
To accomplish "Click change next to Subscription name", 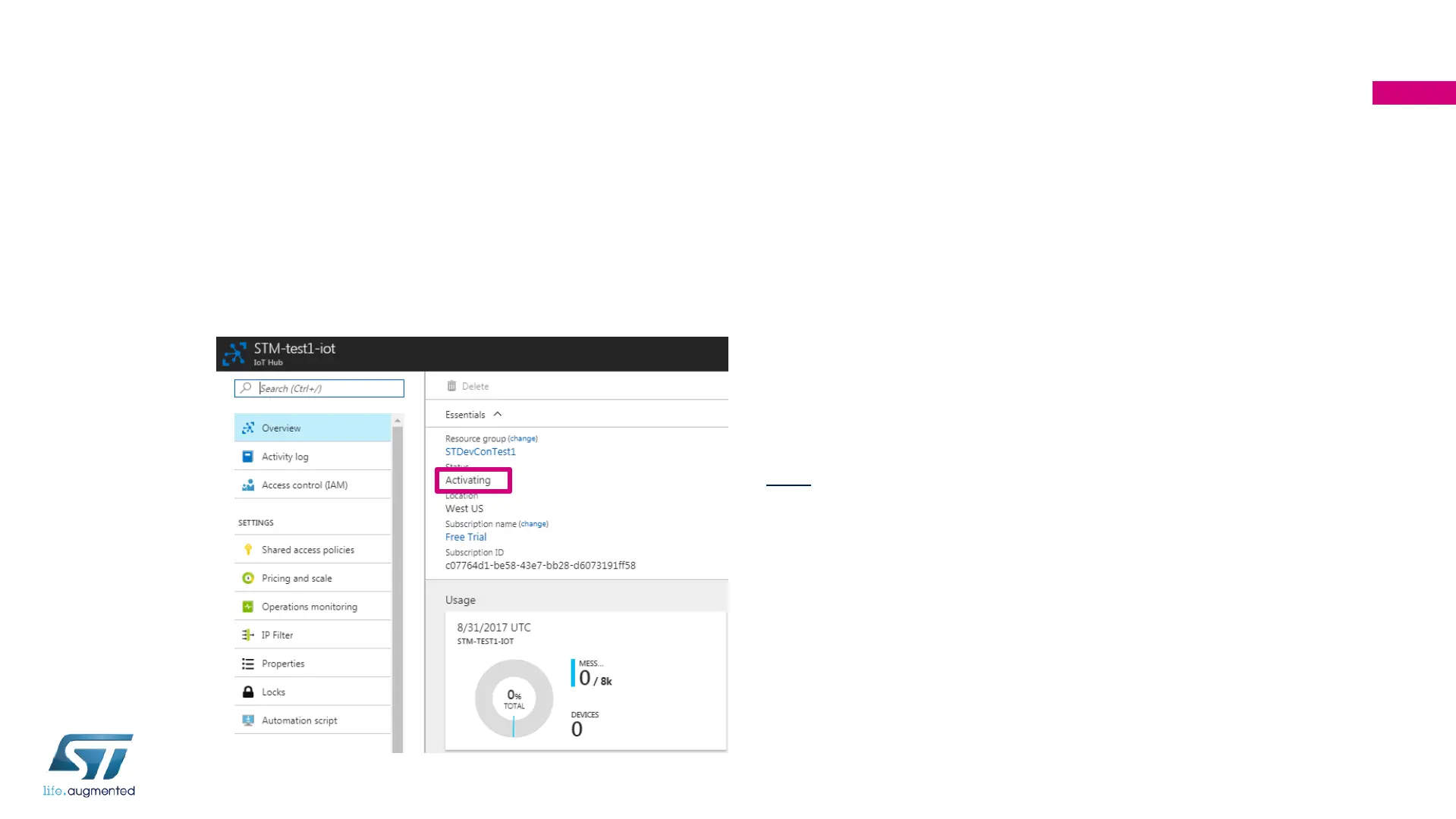I will (x=533, y=524).
